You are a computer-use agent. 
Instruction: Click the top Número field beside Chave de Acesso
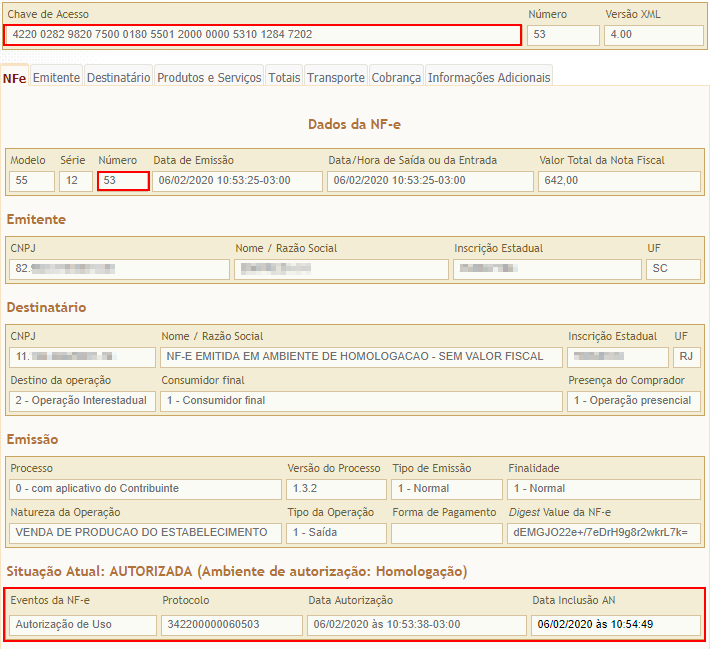click(x=563, y=35)
